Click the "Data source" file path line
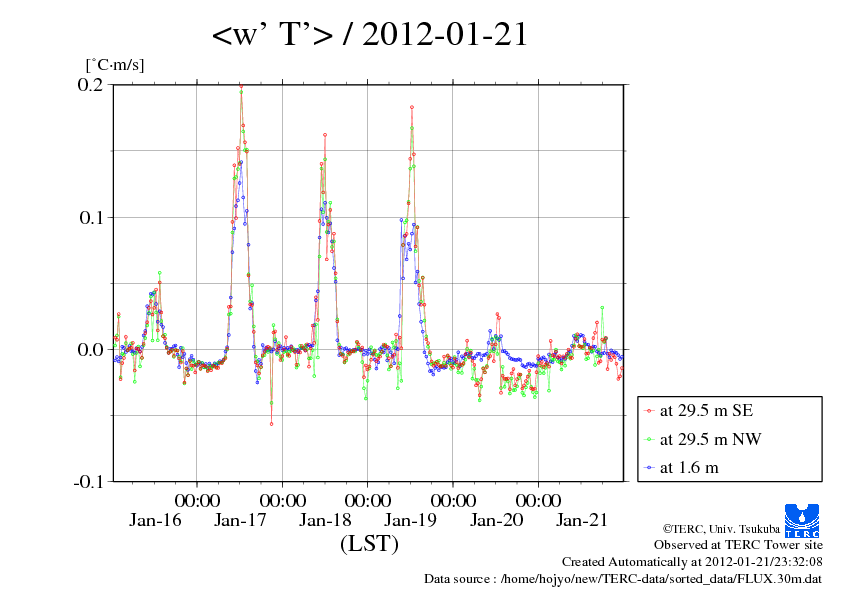 click(623, 579)
